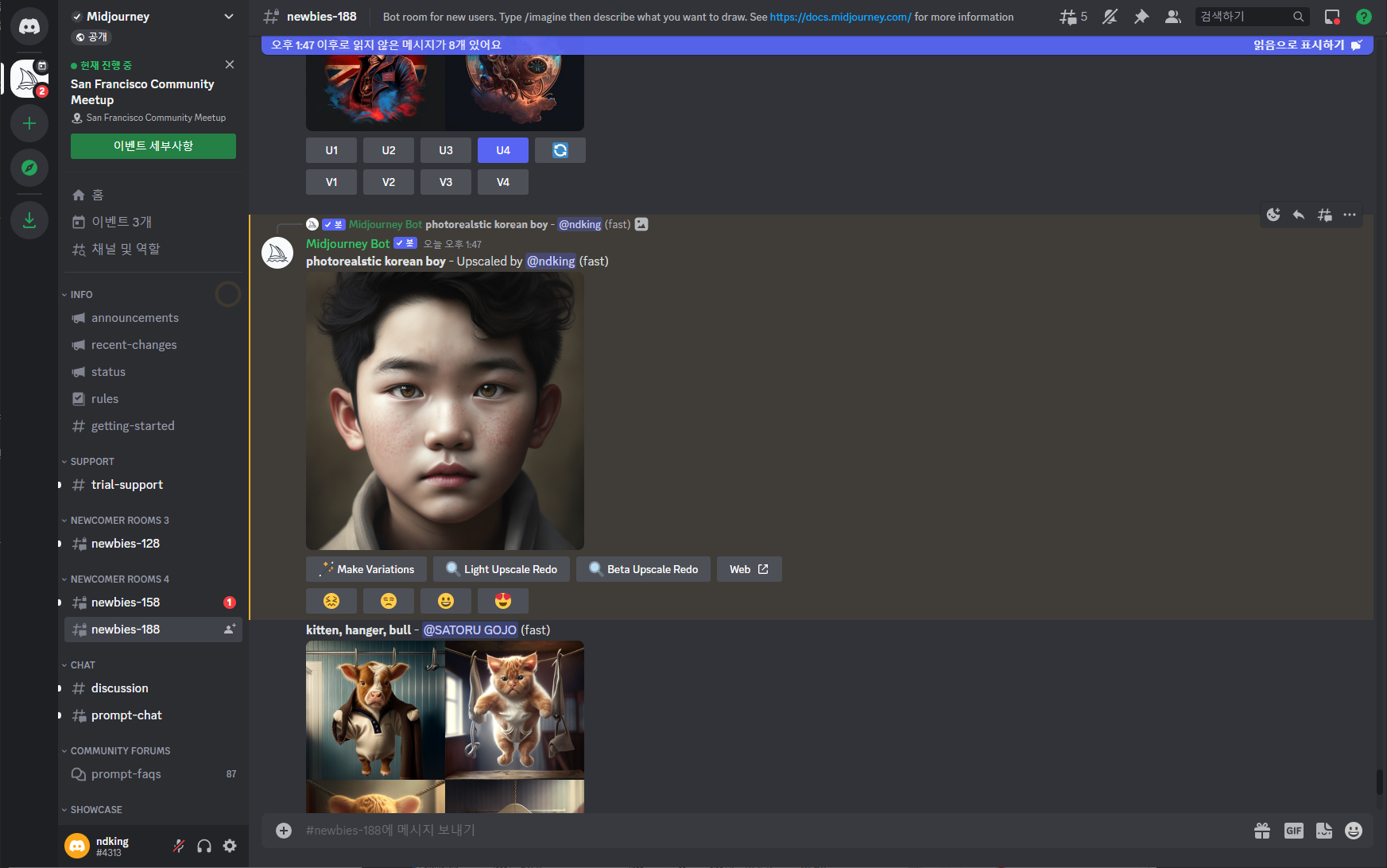Image resolution: width=1387 pixels, height=868 pixels.
Task: Create thread from message hover toolbar
Action: click(1324, 215)
